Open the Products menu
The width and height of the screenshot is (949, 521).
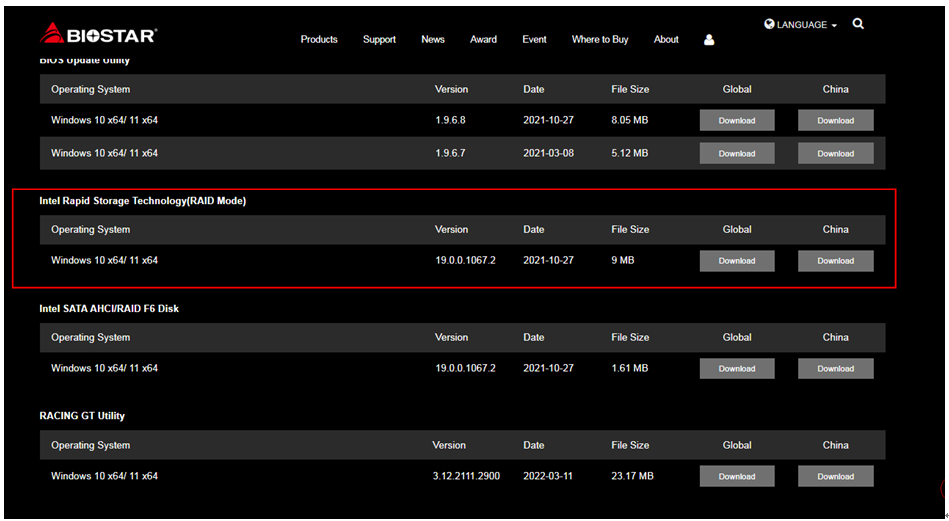[319, 39]
